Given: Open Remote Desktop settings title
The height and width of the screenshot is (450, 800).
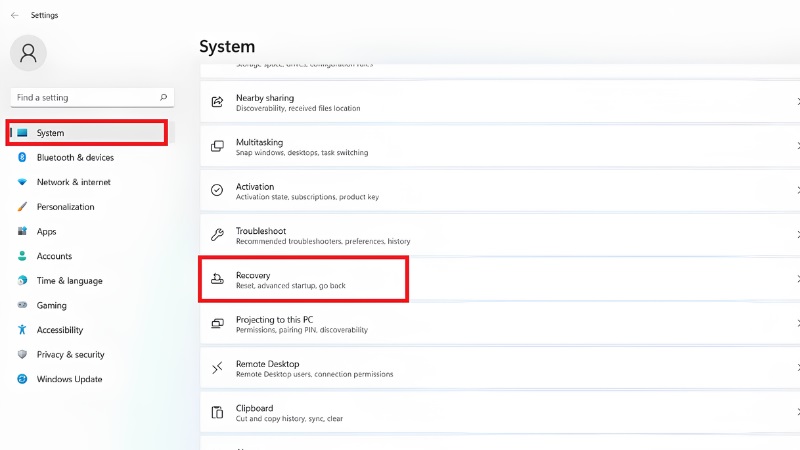Looking at the screenshot, I should click(x=267, y=364).
